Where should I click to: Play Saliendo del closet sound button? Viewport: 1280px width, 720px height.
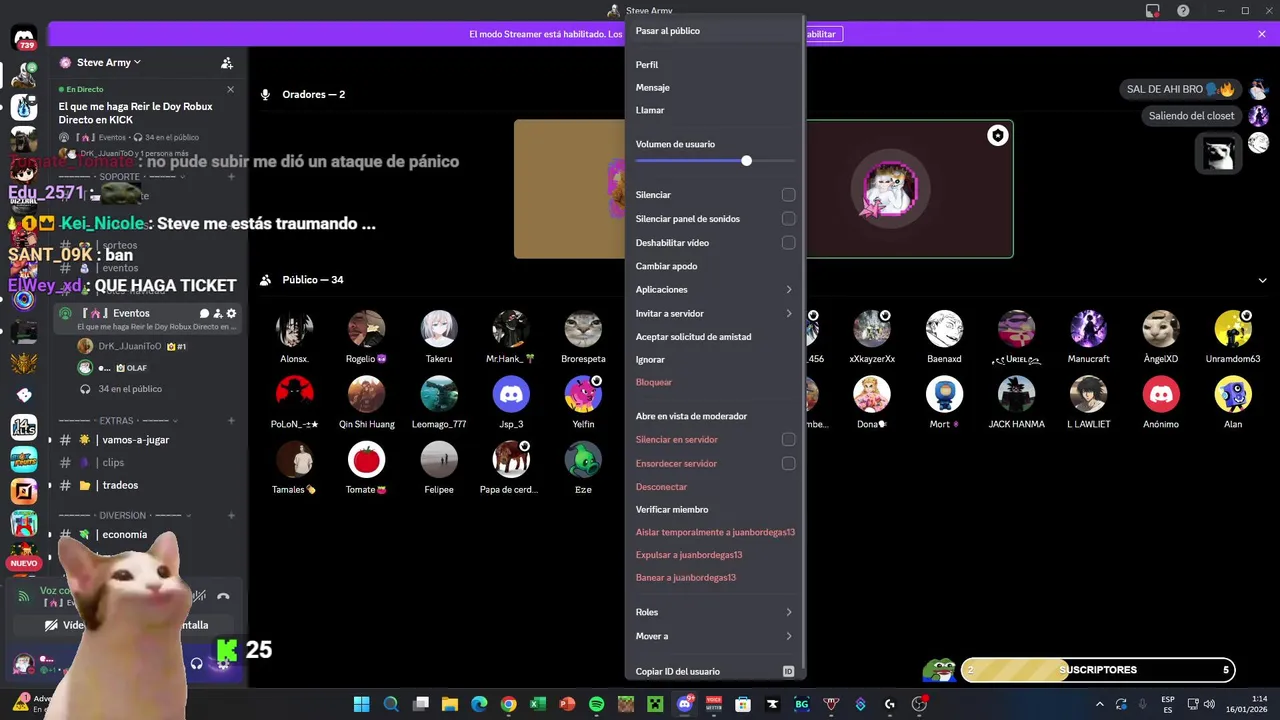point(1191,116)
